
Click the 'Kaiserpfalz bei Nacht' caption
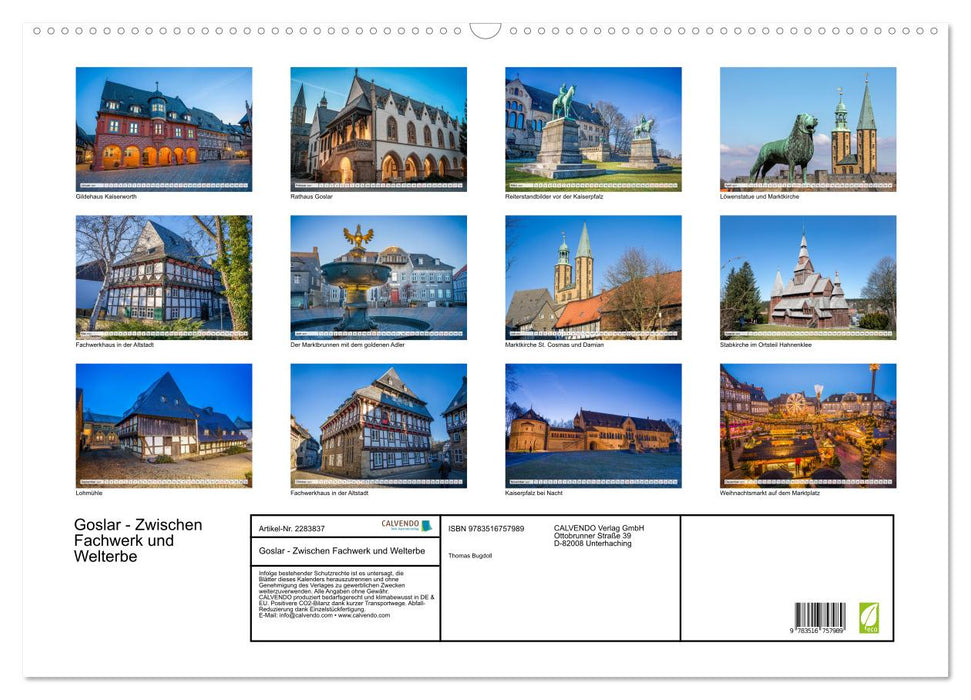click(x=534, y=493)
